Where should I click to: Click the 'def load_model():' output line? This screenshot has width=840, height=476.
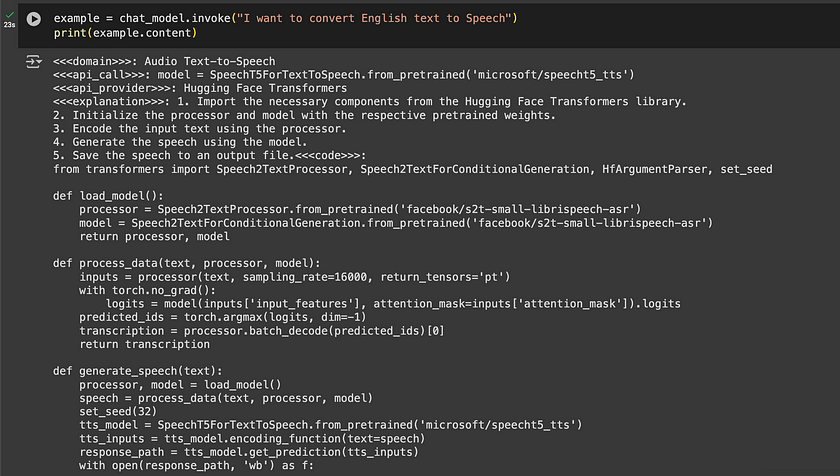[108, 196]
